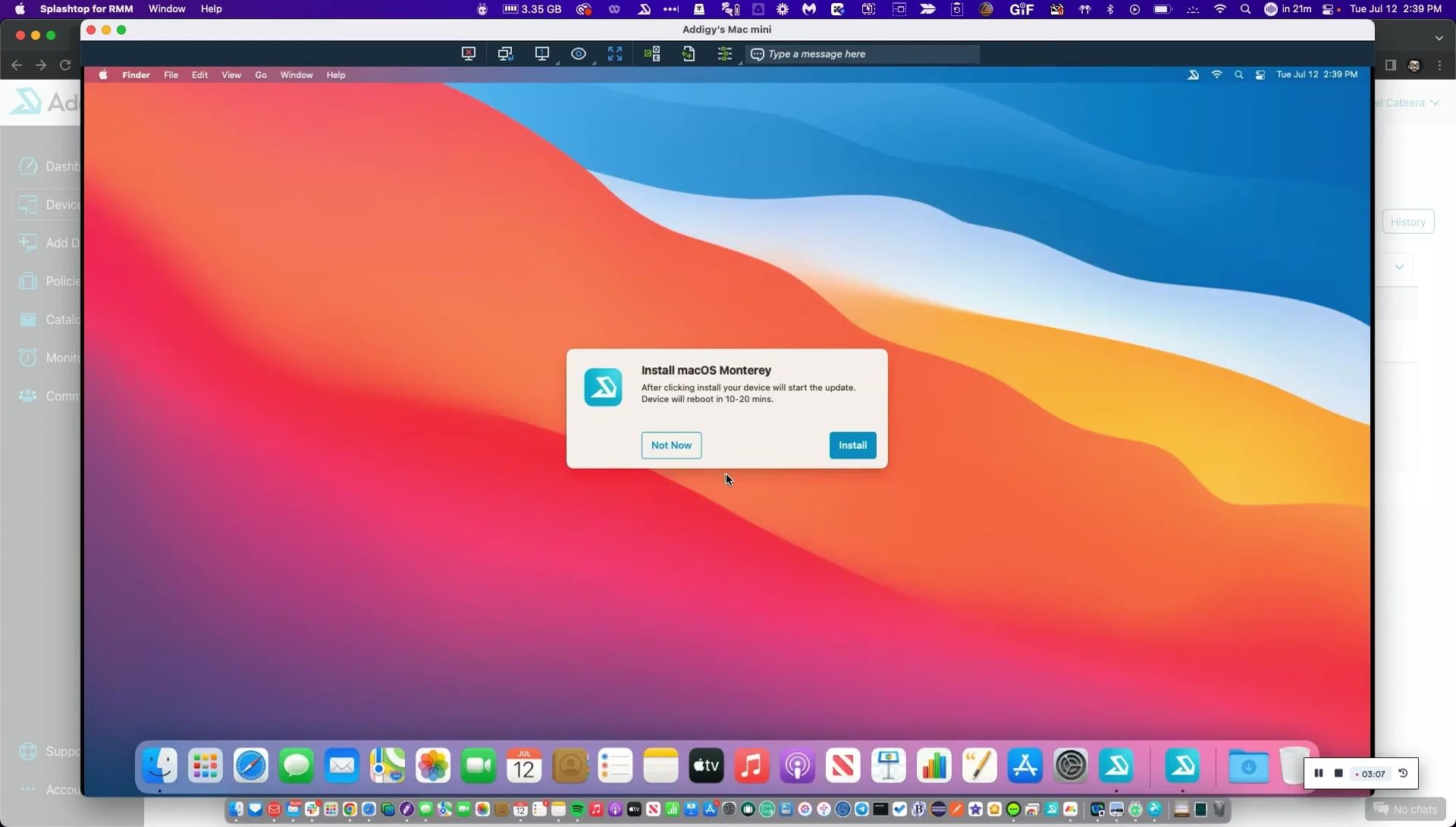Image resolution: width=1456 pixels, height=827 pixels.
Task: Click the disconnect session icon in Splashtop toolbar
Action: tap(469, 54)
